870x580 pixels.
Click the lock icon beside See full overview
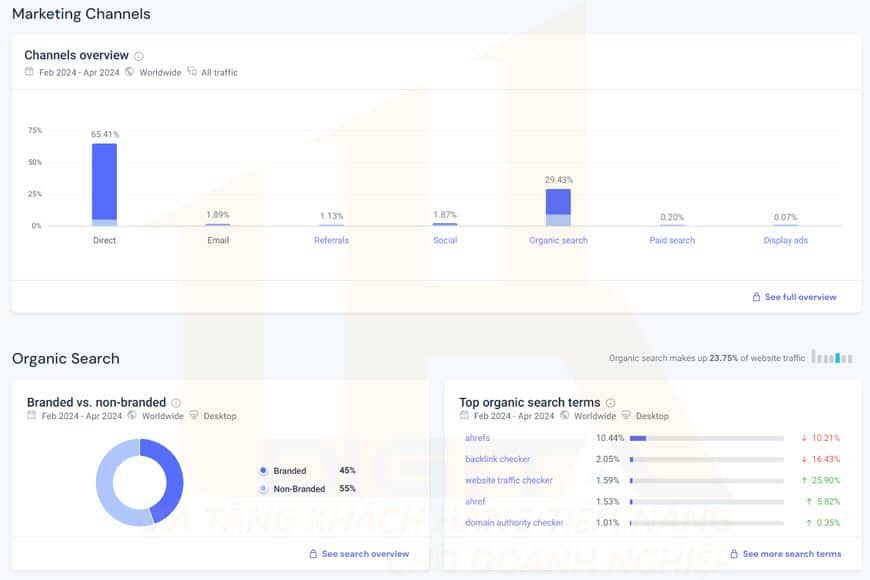tap(756, 297)
